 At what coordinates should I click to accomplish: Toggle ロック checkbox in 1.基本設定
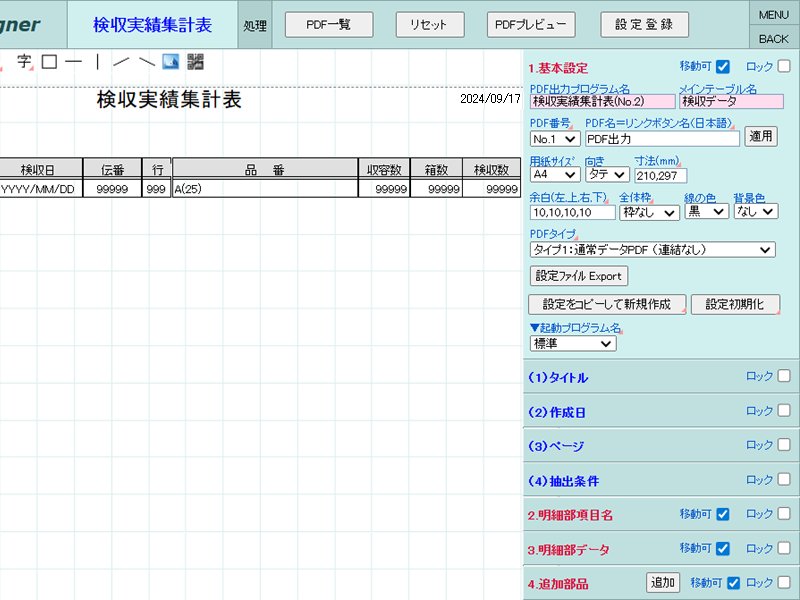[x=784, y=66]
